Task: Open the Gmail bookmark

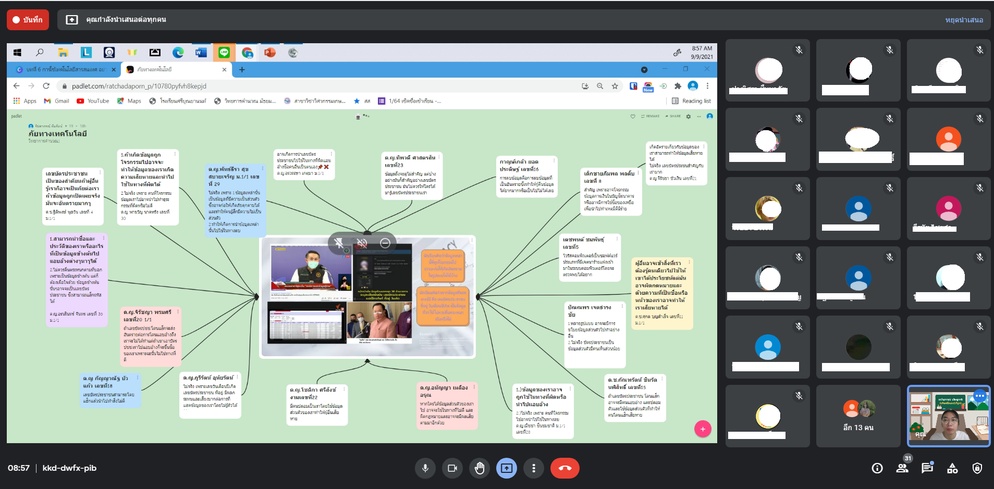Action: [56, 101]
